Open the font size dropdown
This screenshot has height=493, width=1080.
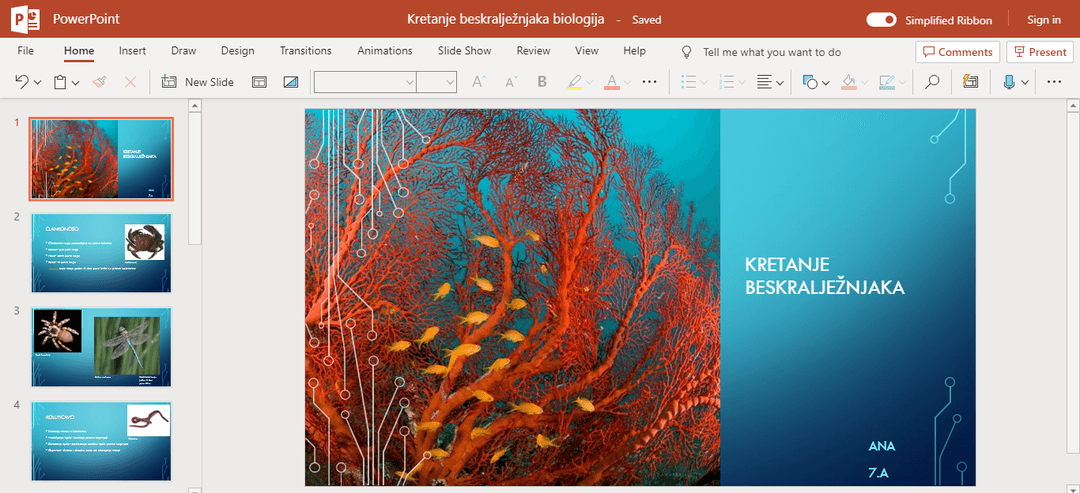[450, 82]
